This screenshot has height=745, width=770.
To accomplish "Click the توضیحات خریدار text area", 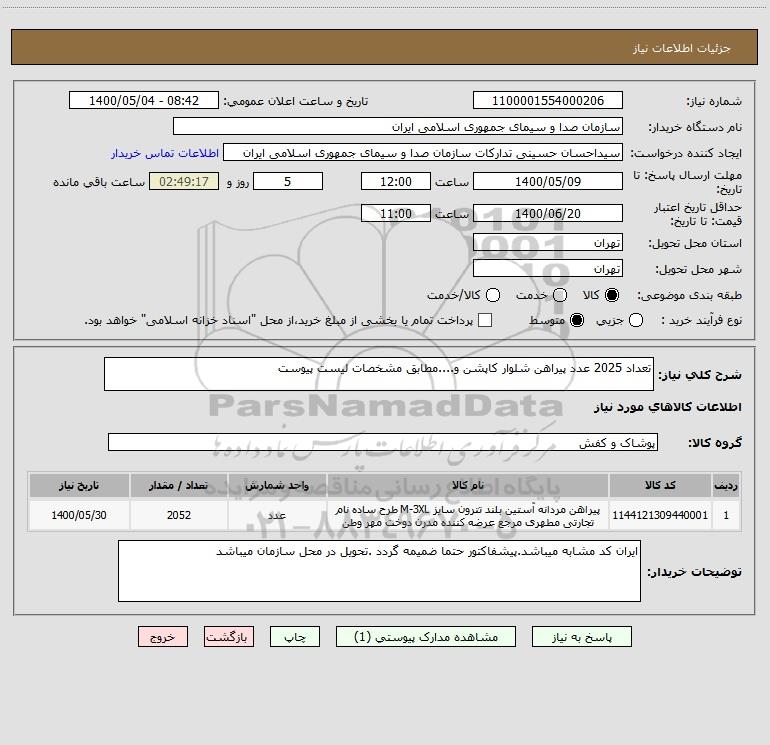I will [379, 571].
